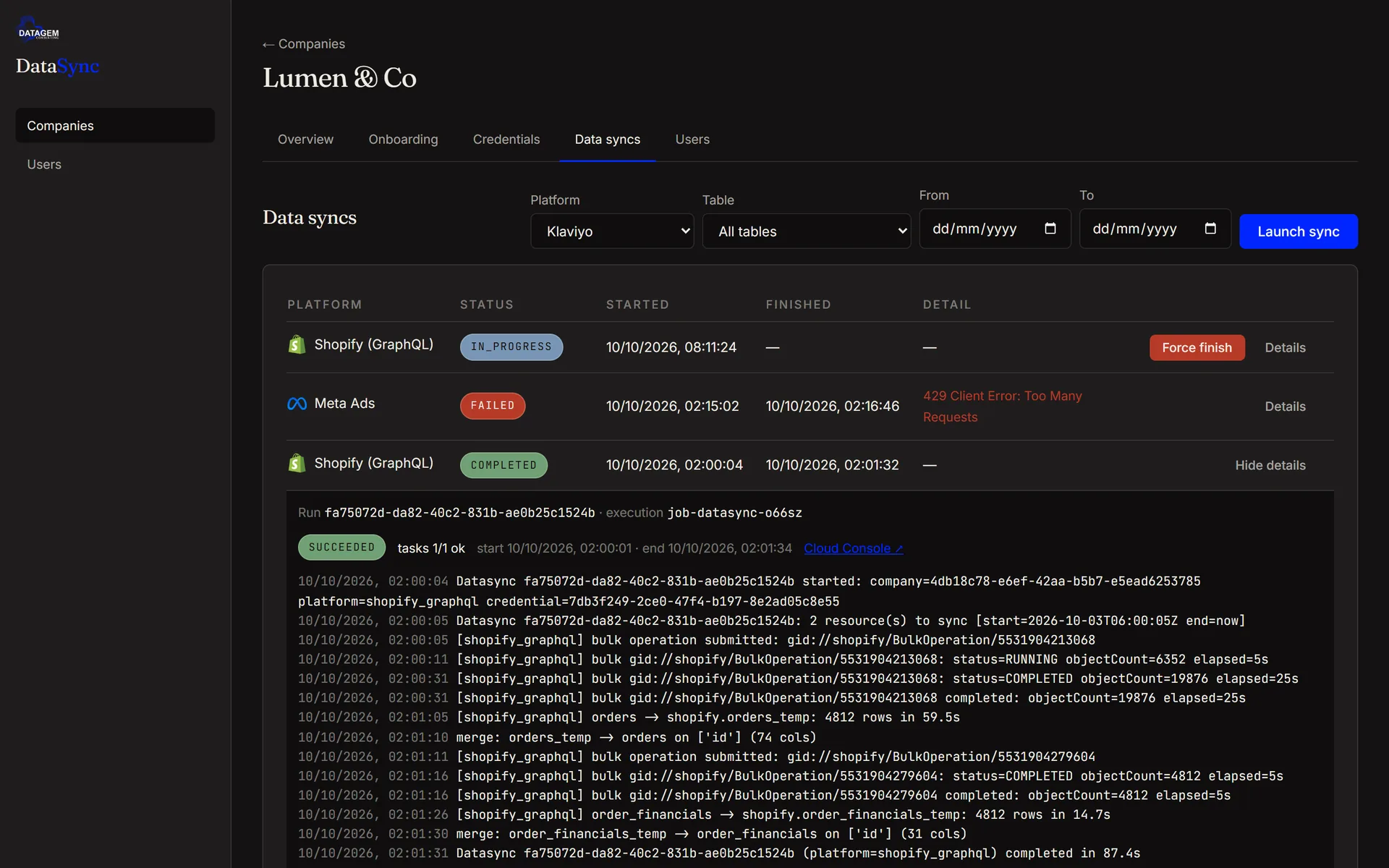Click the 'tasks 1/1 ok' text
This screenshot has width=1389, height=868.
pos(431,548)
